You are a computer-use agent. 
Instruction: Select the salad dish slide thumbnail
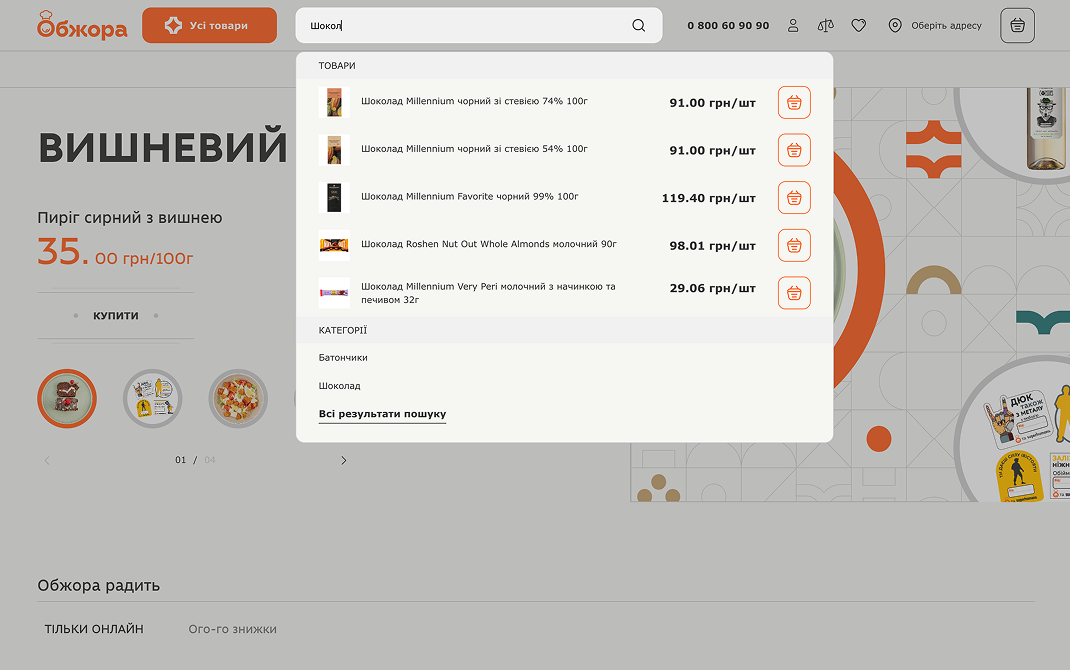[237, 398]
